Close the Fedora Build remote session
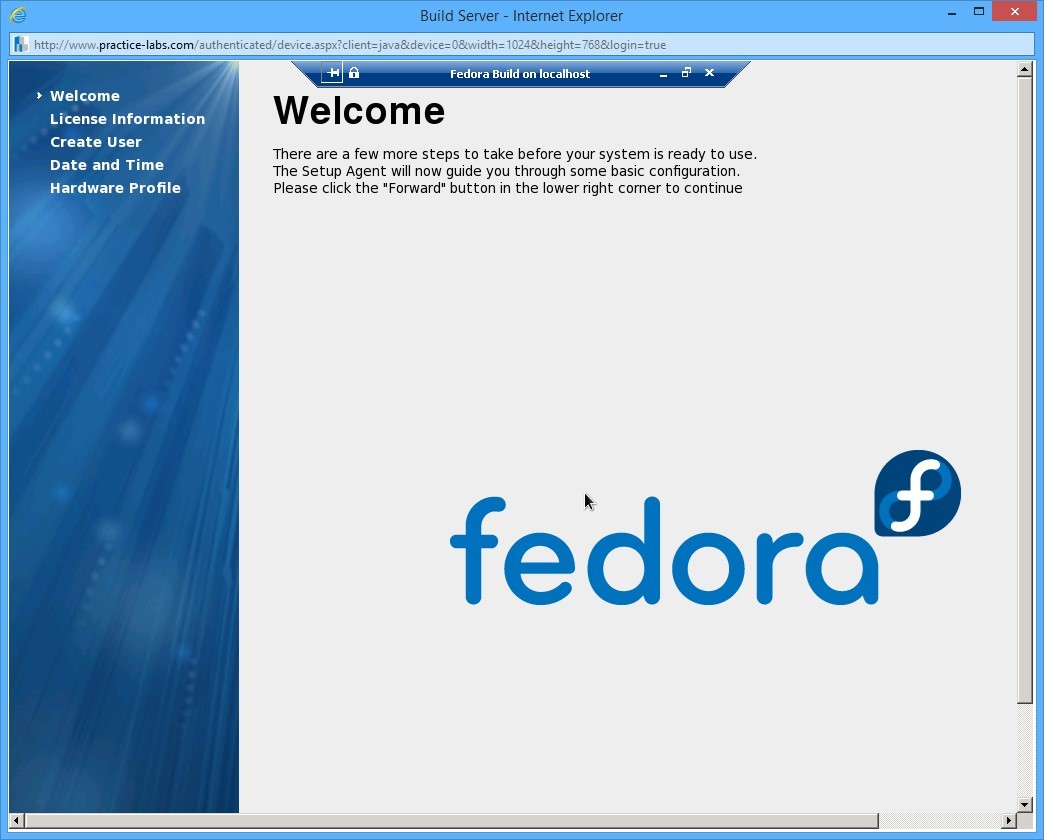Image resolution: width=1044 pixels, height=840 pixels. pyautogui.click(x=709, y=73)
